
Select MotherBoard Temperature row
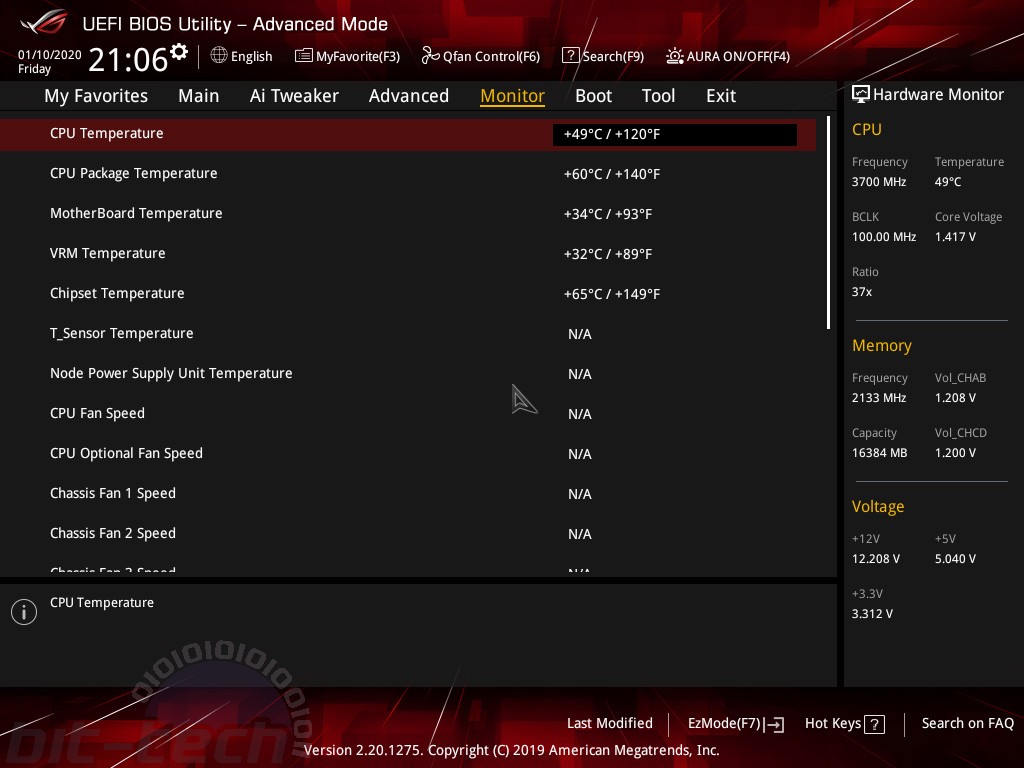[x=408, y=214]
